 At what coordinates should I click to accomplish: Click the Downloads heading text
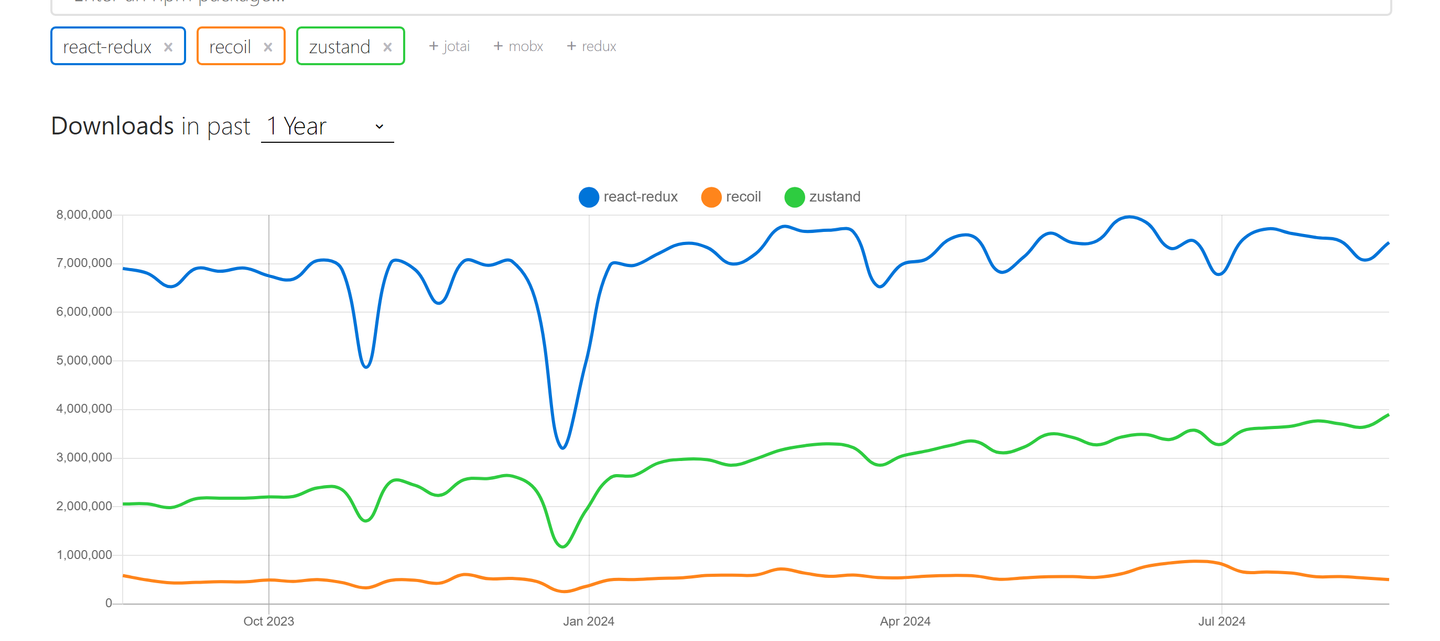113,126
